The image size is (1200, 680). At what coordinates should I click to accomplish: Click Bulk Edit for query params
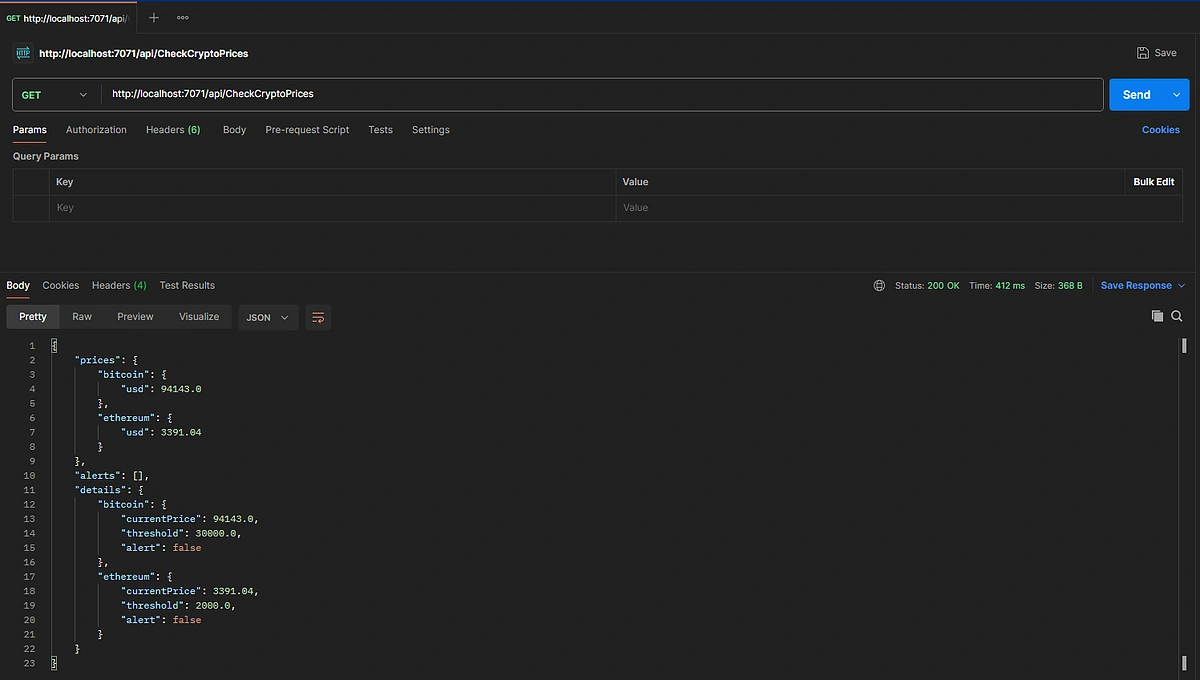point(1153,181)
